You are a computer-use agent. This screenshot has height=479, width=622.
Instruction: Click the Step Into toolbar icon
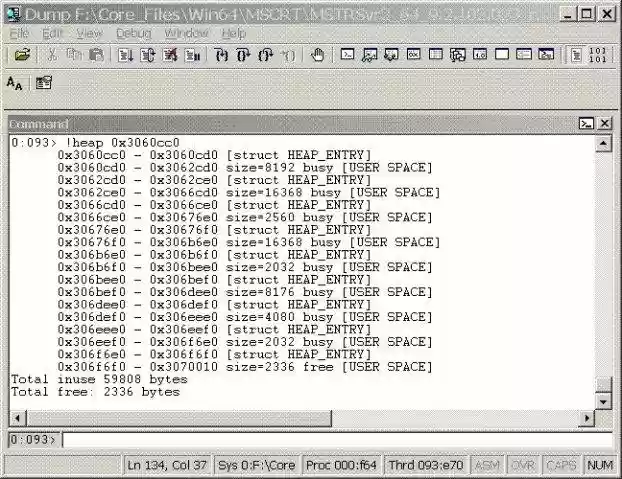(x=221, y=55)
